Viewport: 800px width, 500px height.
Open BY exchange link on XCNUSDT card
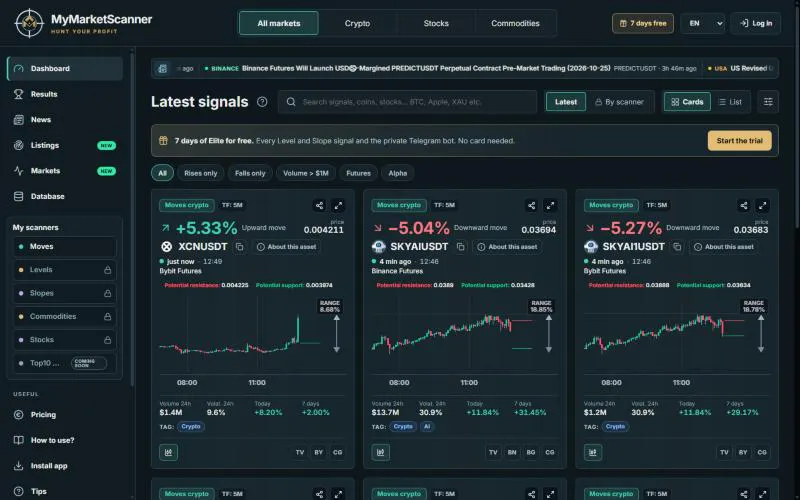pyautogui.click(x=319, y=452)
